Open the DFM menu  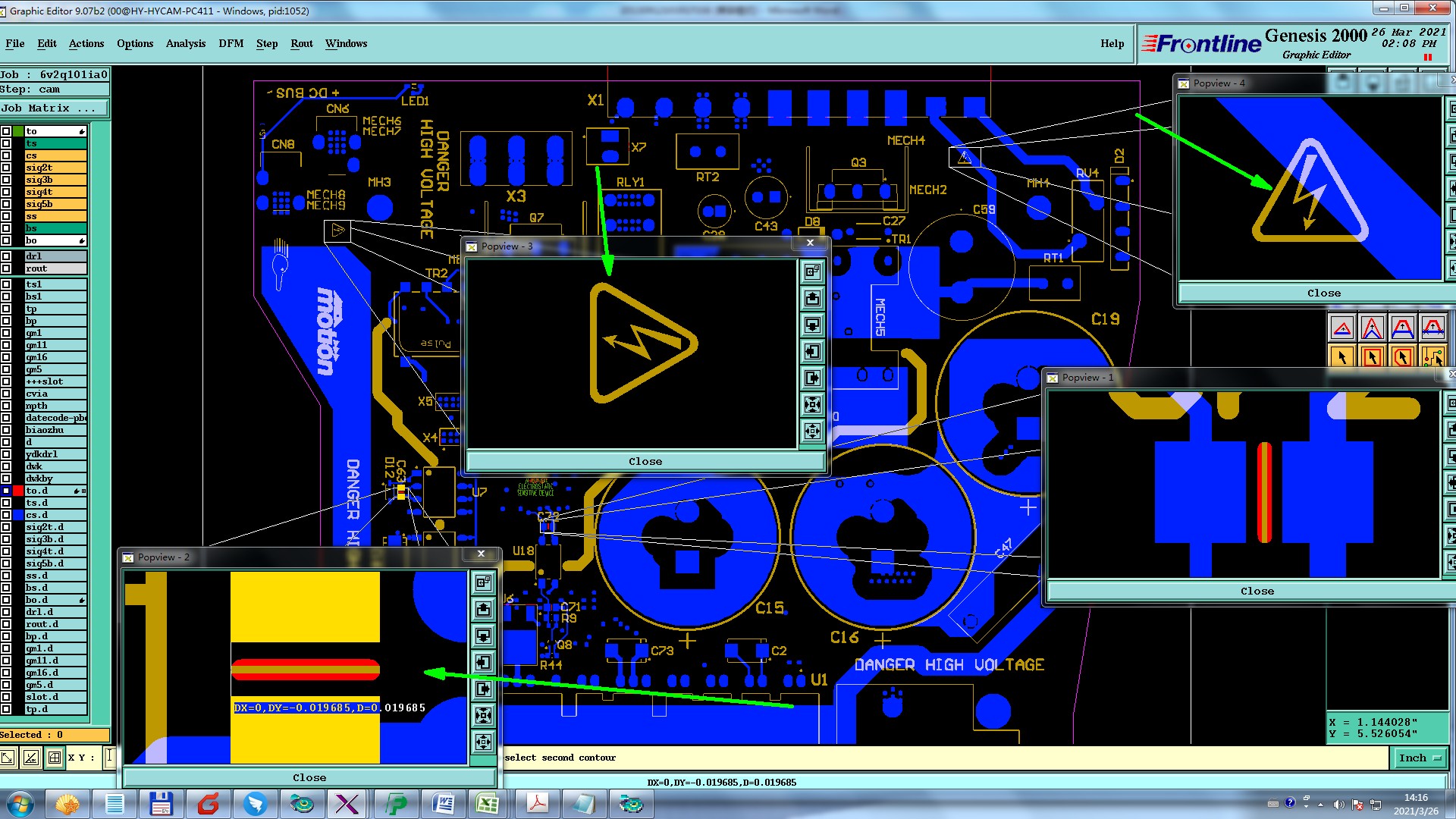(x=231, y=43)
